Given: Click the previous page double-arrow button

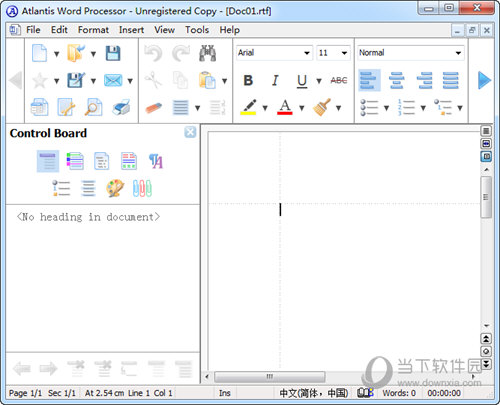Looking at the screenshot, I should [486, 339].
